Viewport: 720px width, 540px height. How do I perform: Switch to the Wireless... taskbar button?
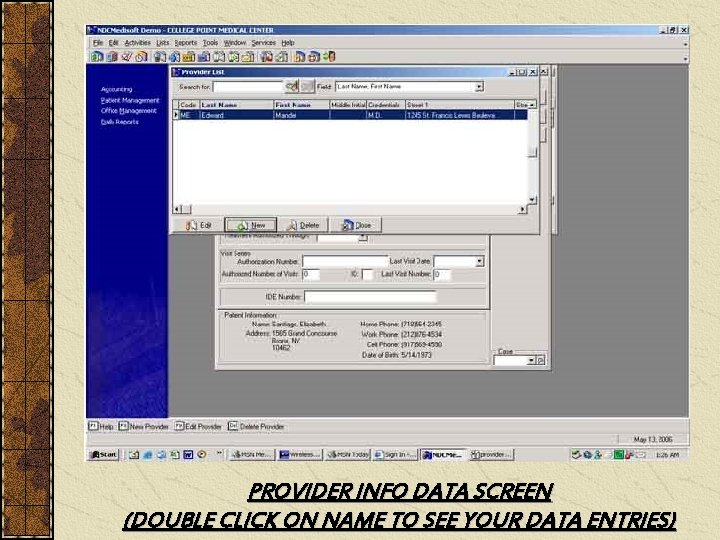[x=300, y=455]
